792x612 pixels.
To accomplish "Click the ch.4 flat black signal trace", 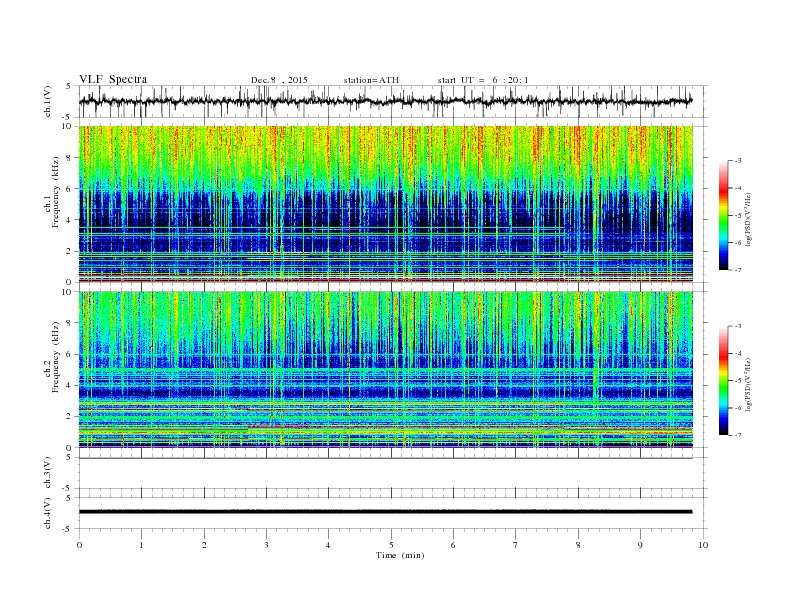I will tap(385, 512).
